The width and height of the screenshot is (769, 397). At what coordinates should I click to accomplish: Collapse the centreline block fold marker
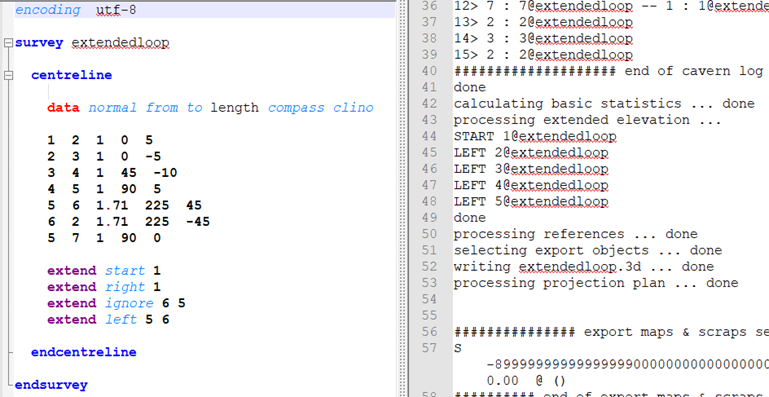(8, 76)
